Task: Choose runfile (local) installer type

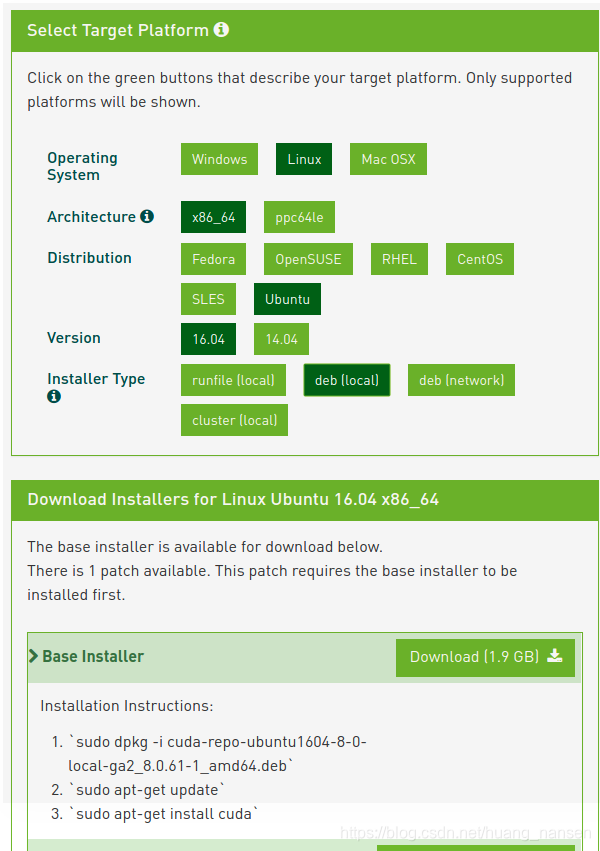Action: [x=233, y=380]
